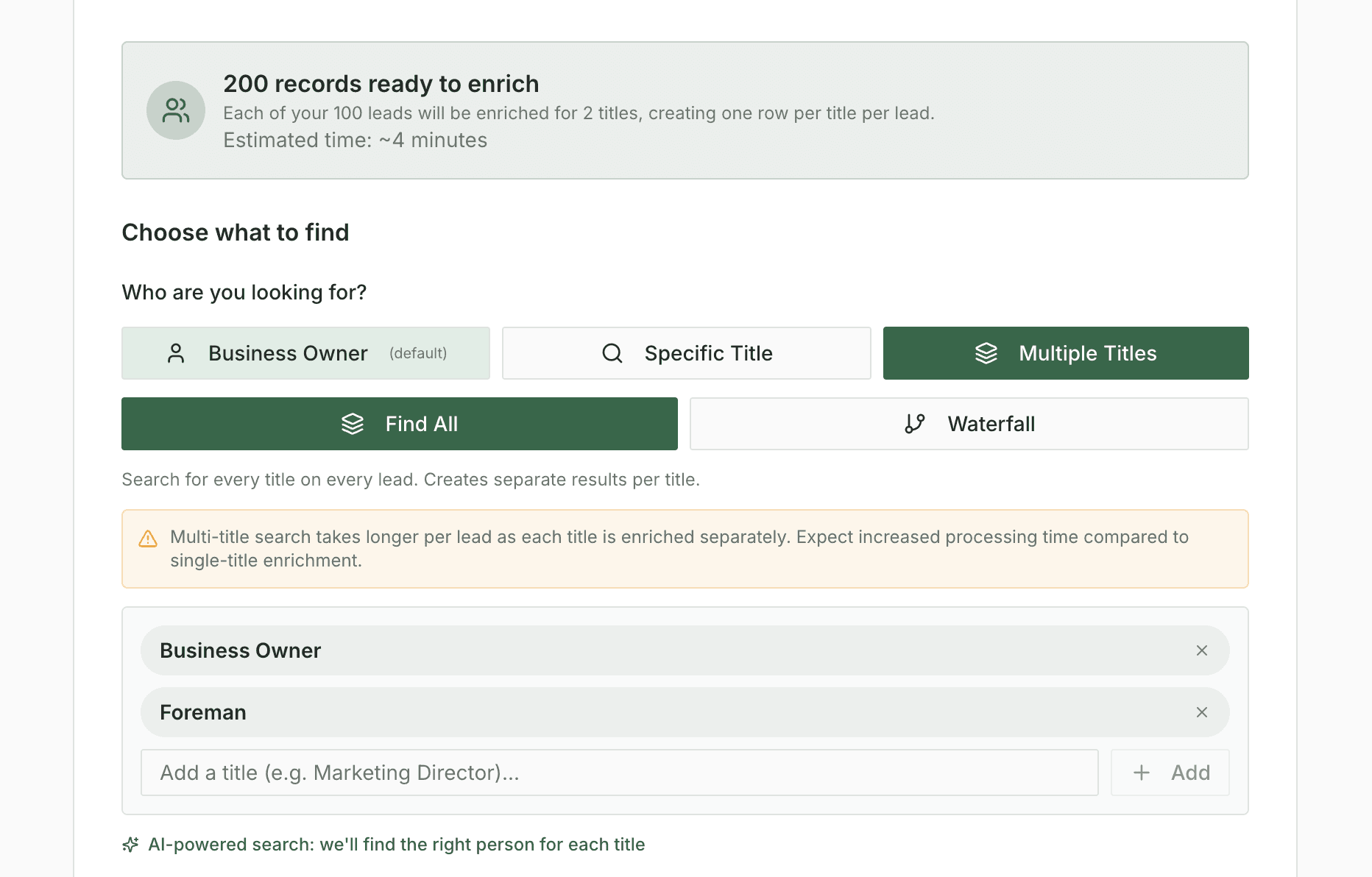1372x877 pixels.
Task: Remove the Business Owner title entry
Action: pyautogui.click(x=1202, y=650)
